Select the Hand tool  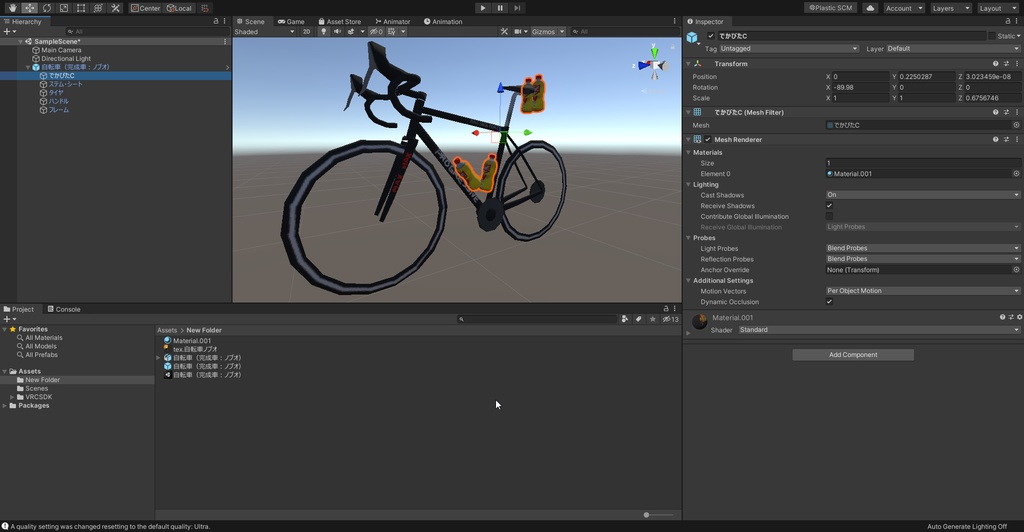coord(12,8)
